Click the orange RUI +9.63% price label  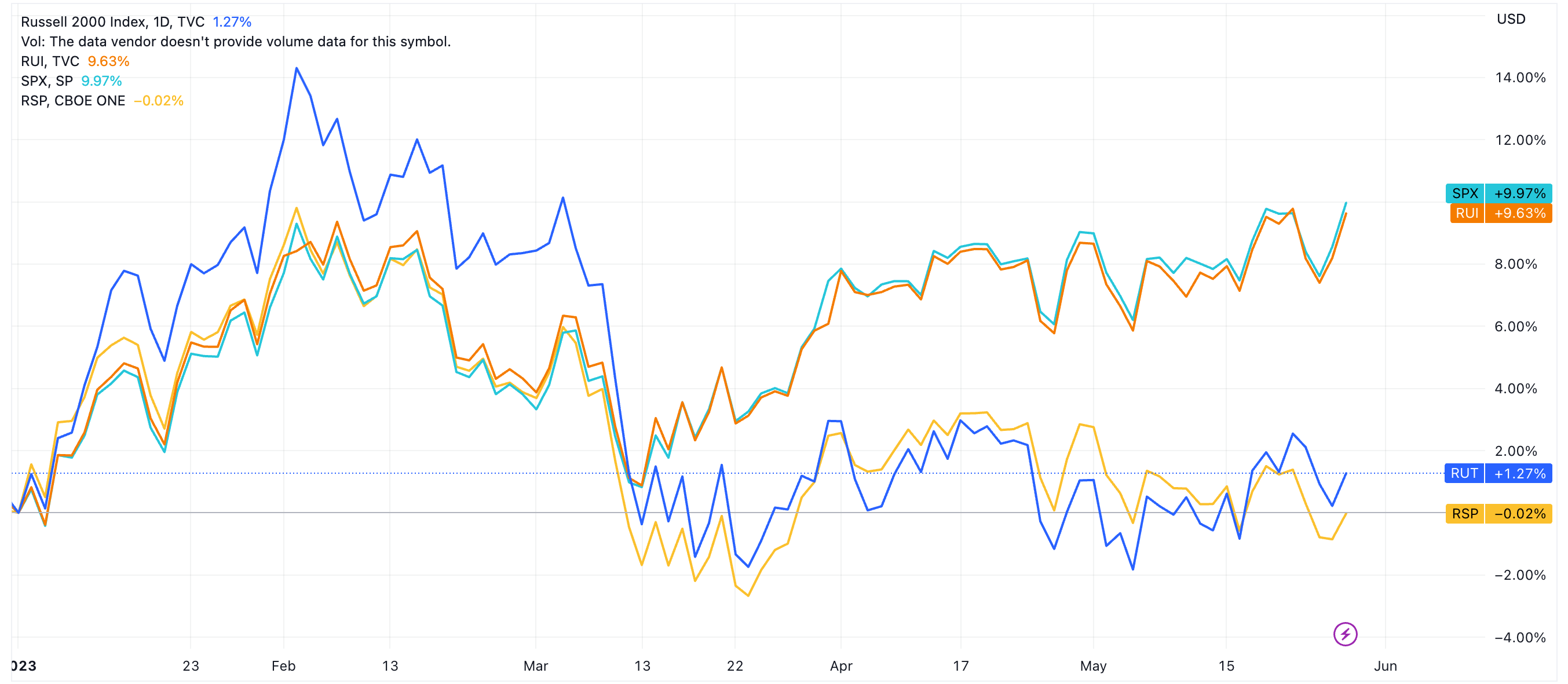[x=1500, y=213]
